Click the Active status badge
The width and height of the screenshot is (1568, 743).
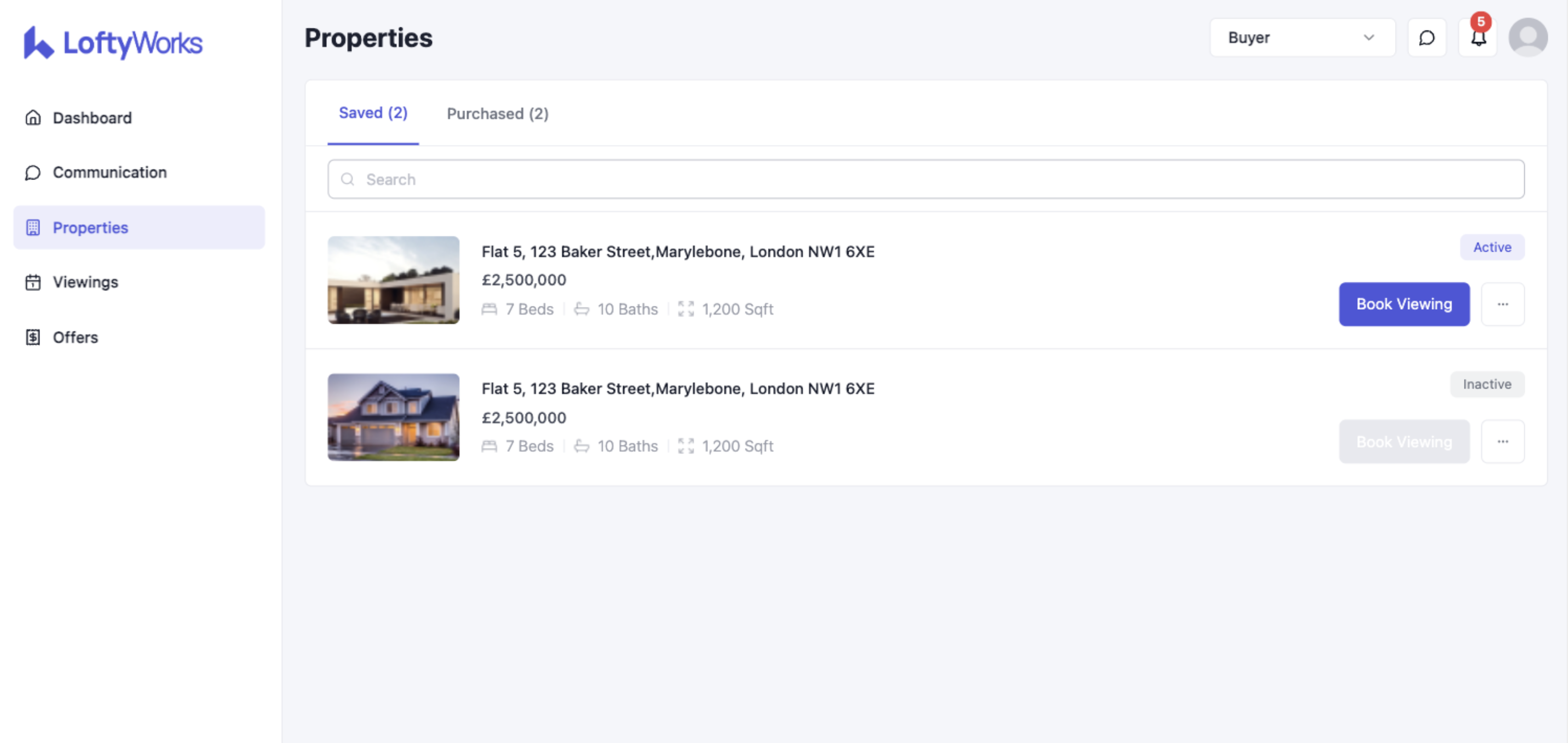tap(1491, 247)
